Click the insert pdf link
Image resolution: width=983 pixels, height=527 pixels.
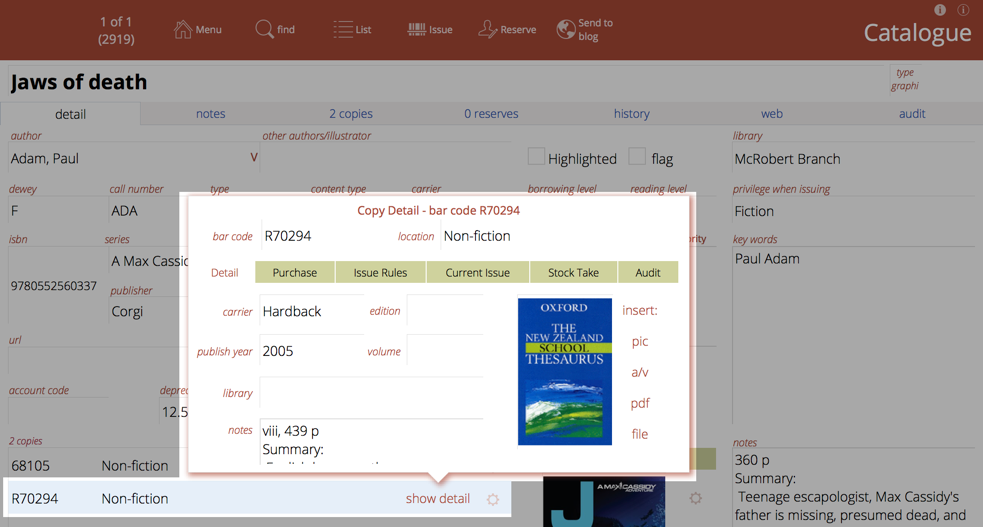[x=640, y=403]
